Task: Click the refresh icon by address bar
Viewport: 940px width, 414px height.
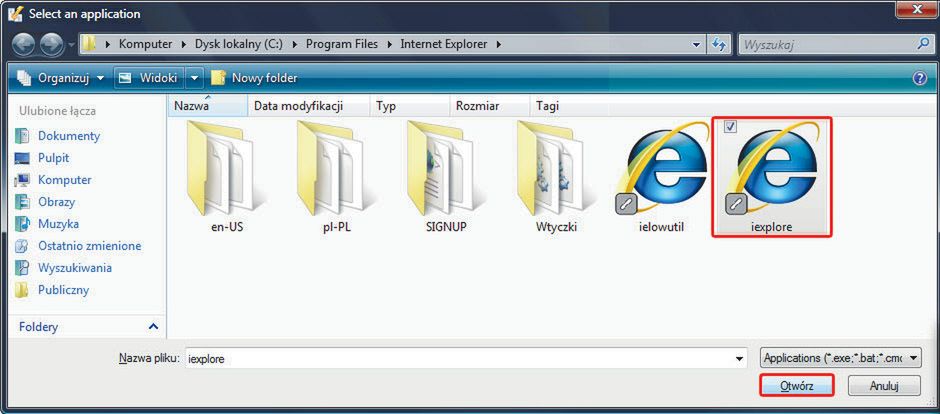Action: pyautogui.click(x=719, y=44)
